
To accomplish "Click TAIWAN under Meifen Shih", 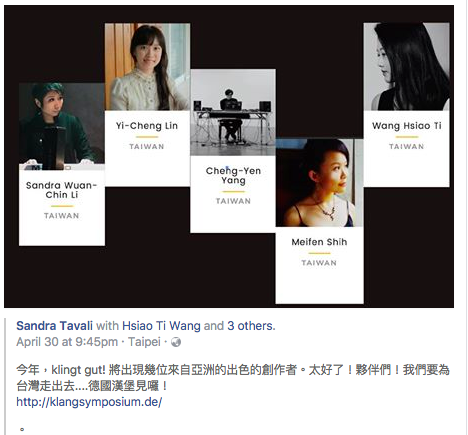I will (319, 263).
